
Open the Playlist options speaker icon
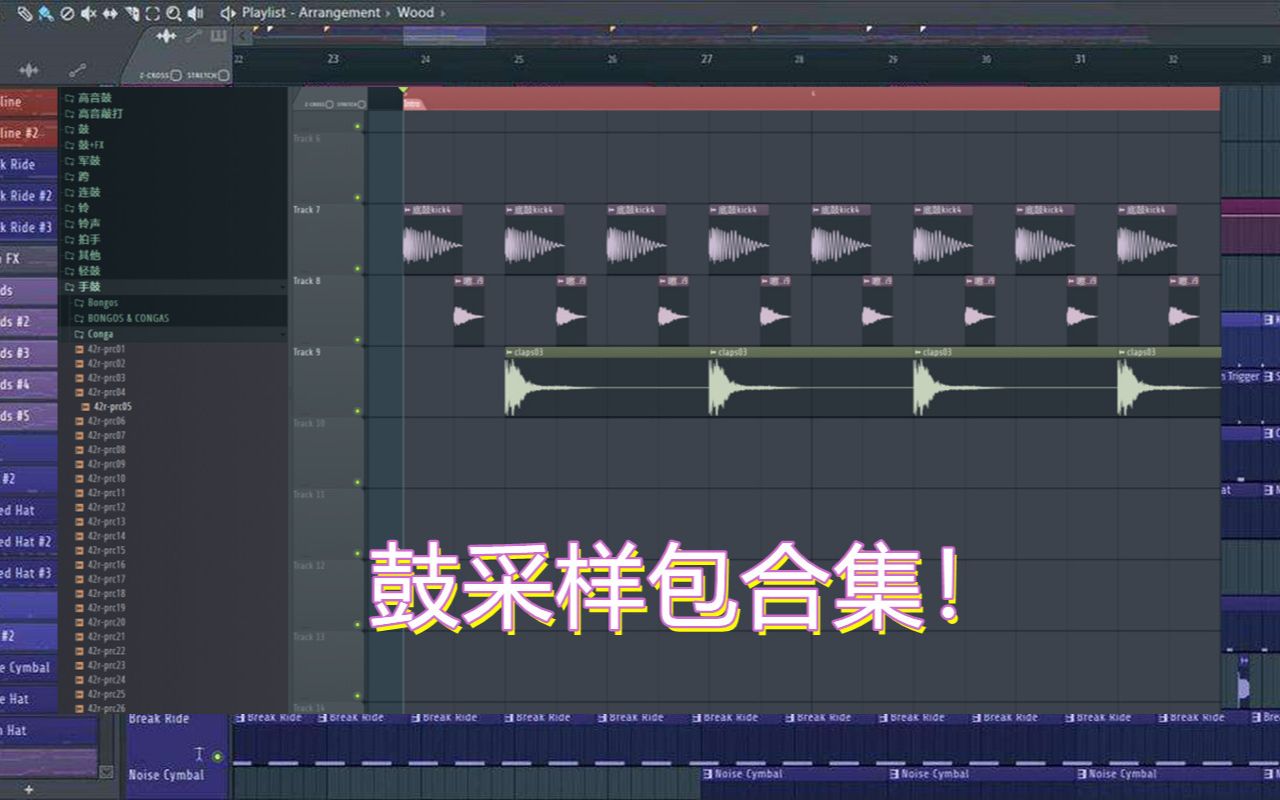(x=228, y=13)
